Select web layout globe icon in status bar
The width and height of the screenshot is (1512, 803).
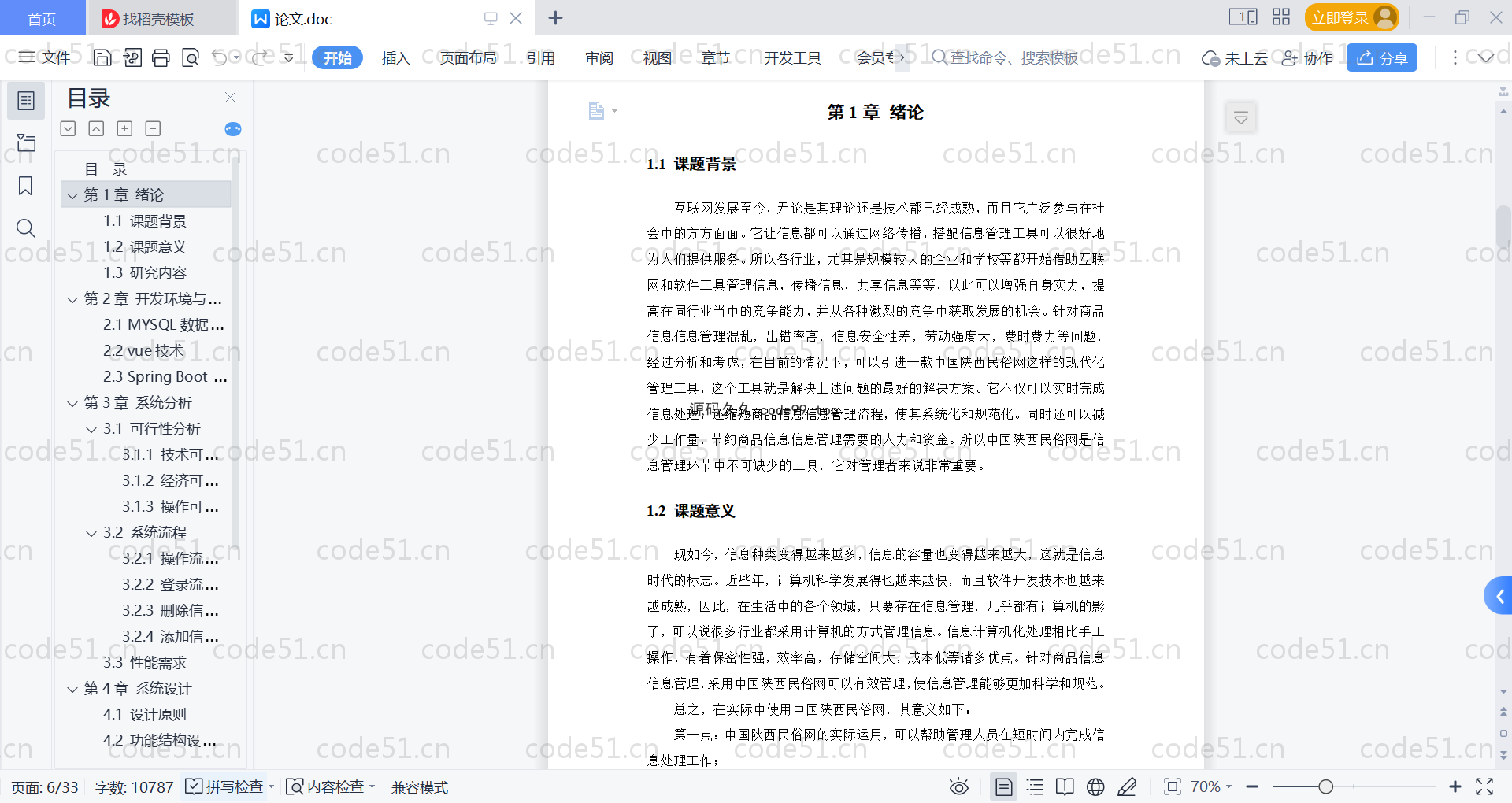tap(1095, 786)
